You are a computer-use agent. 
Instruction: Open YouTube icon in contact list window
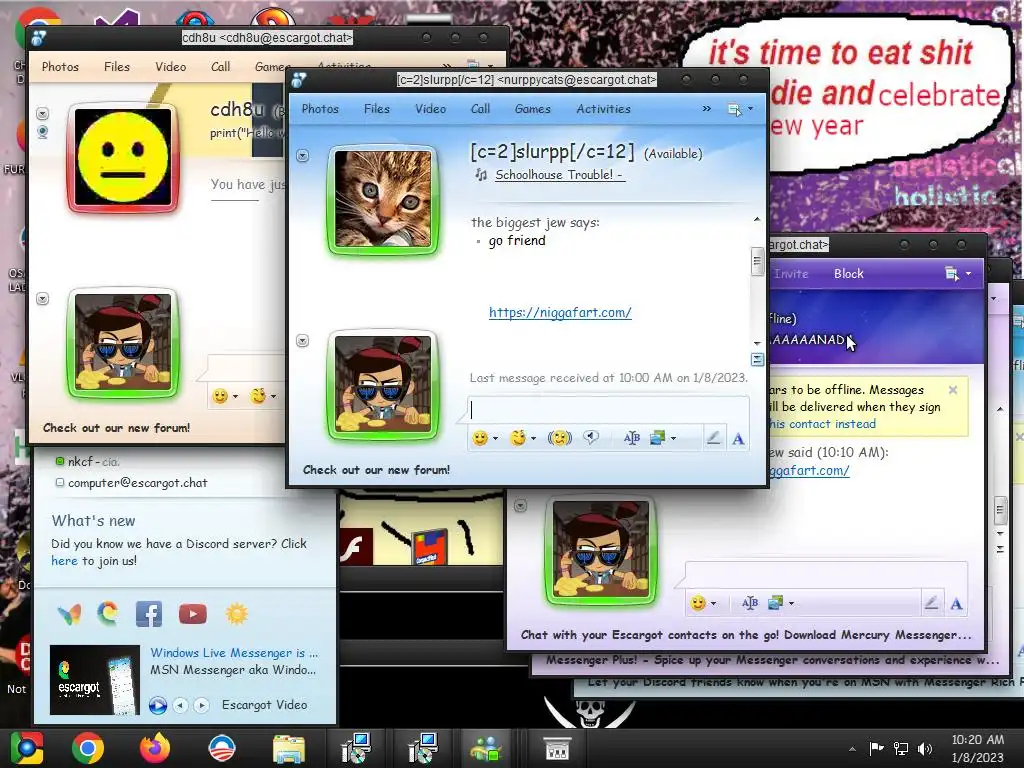tap(193, 614)
